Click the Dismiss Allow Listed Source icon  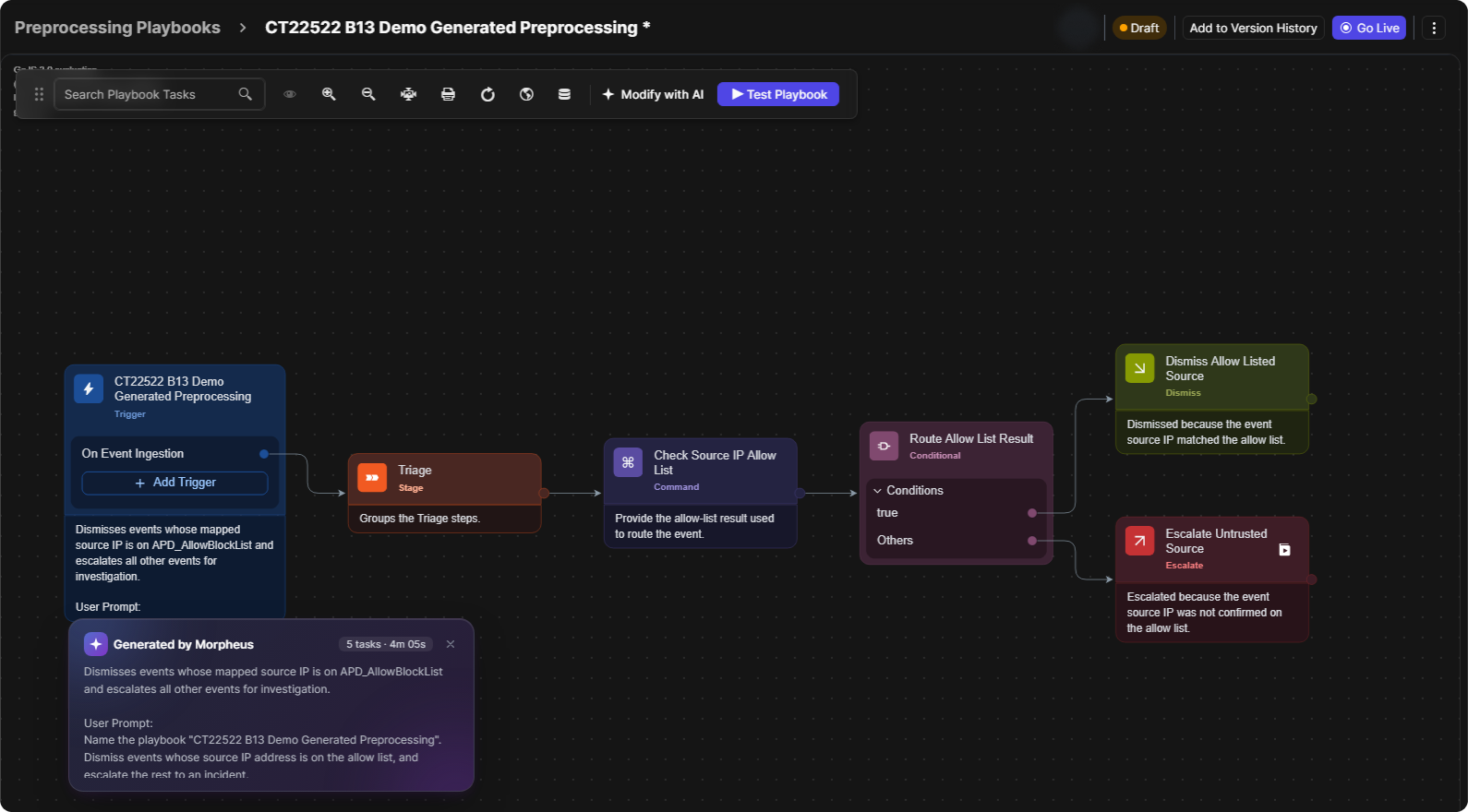[x=1139, y=368]
